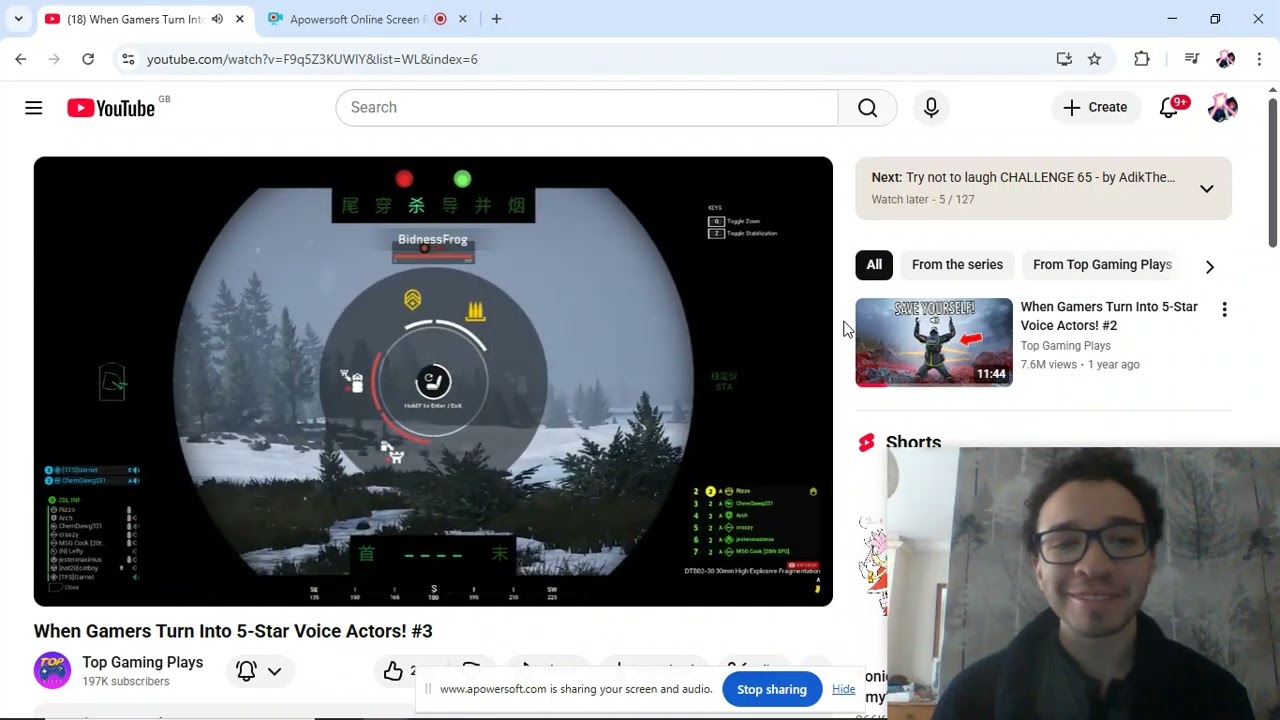1280x720 pixels.
Task: Install app icon in the address bar
Action: (x=1064, y=59)
